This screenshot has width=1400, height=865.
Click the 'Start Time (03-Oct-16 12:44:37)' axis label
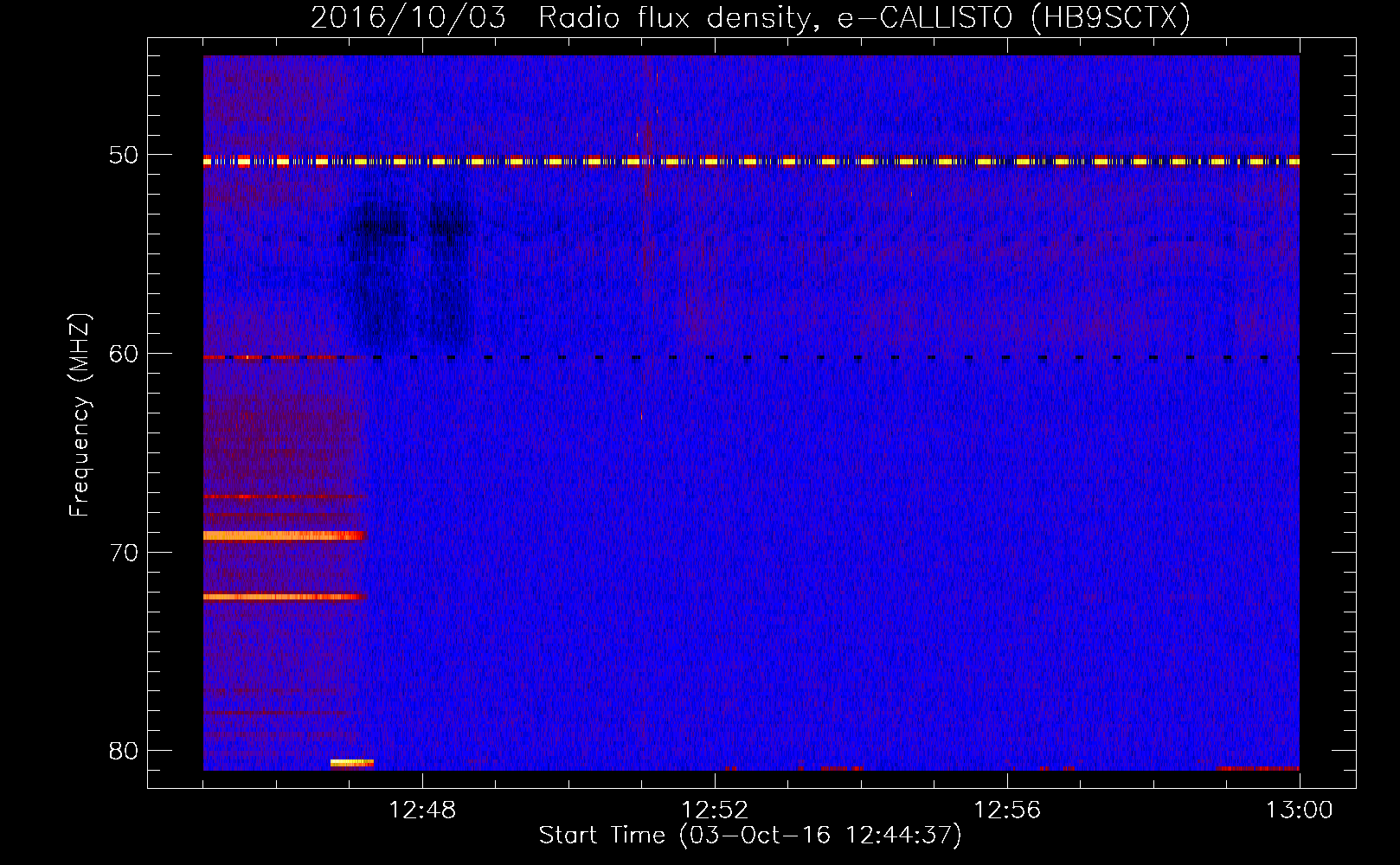pyautogui.click(x=750, y=836)
